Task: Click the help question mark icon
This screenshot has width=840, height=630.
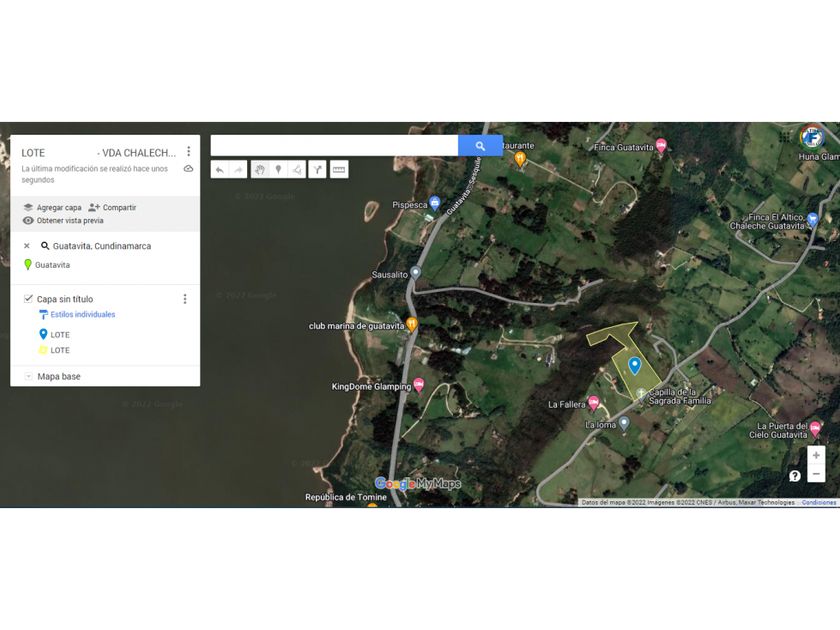Action: point(794,476)
